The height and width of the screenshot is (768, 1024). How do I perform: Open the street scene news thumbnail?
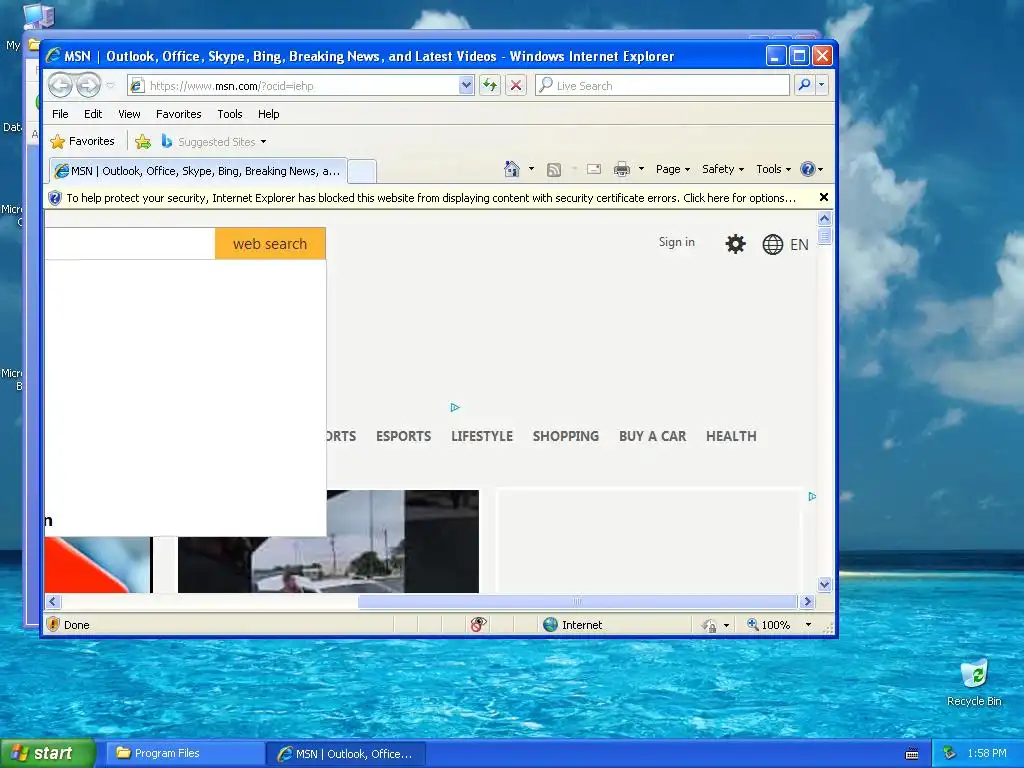click(x=328, y=541)
